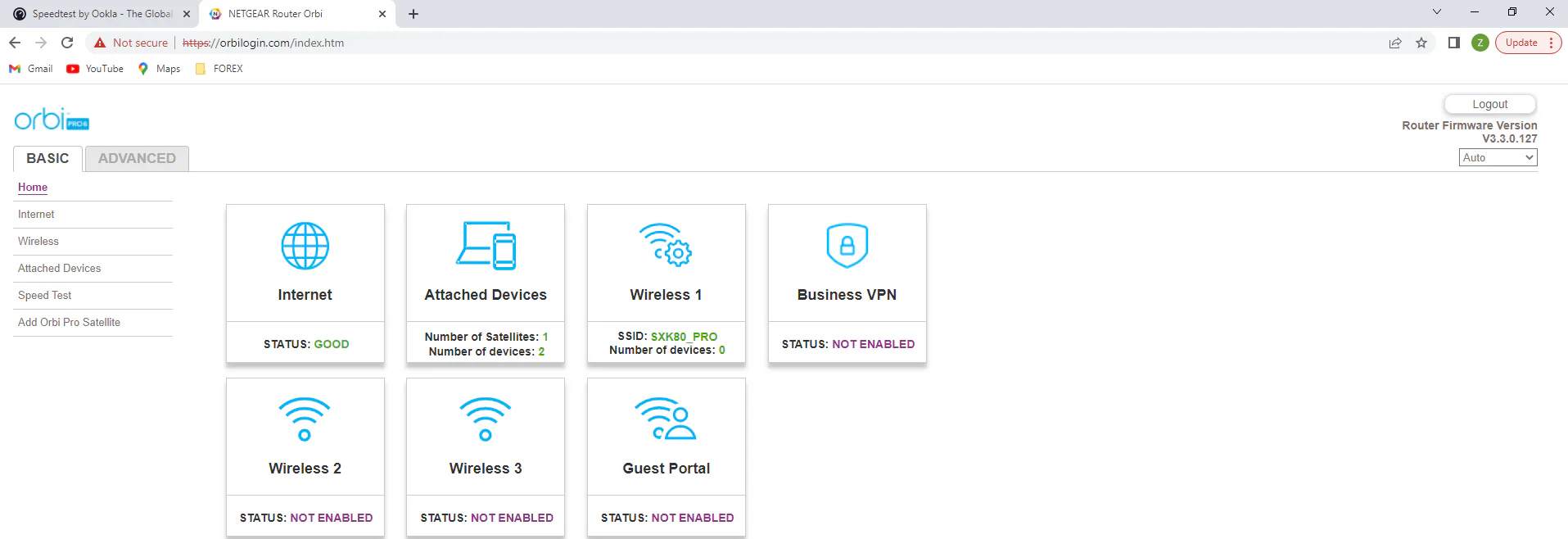
Task: Click the Chrome Update button
Action: pyautogui.click(x=1521, y=43)
